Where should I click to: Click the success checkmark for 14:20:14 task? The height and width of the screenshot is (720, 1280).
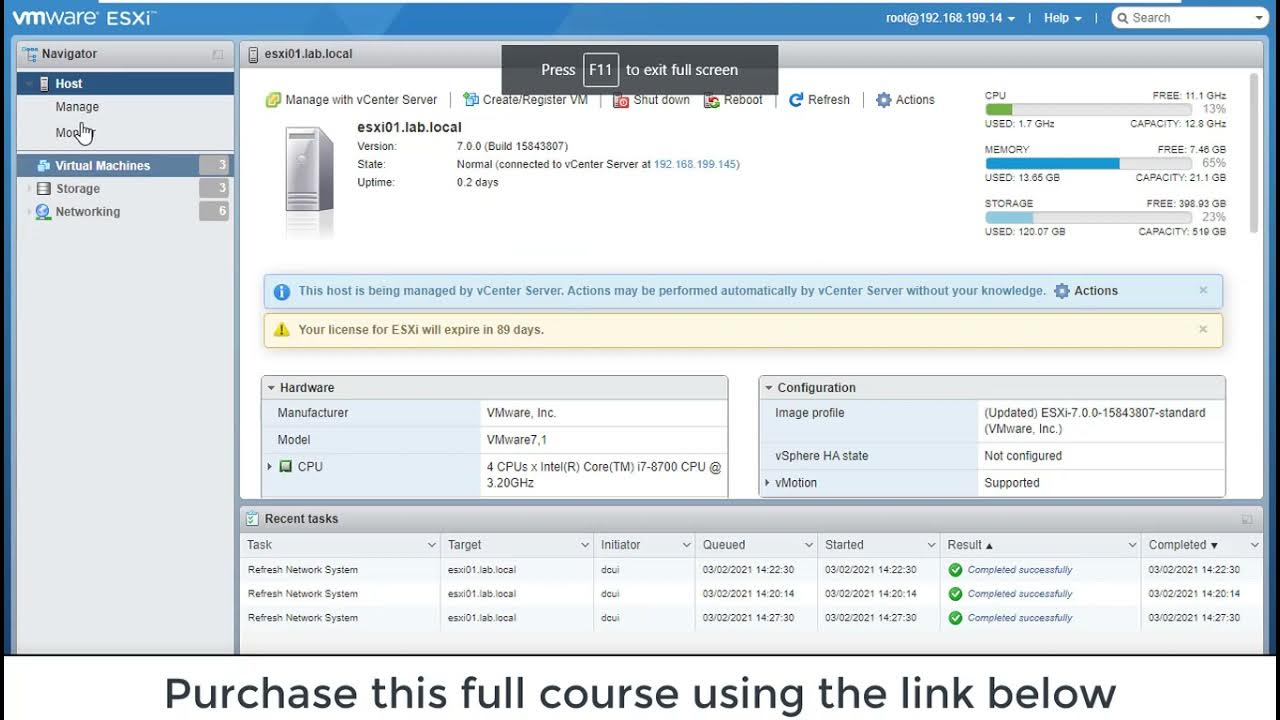click(955, 594)
